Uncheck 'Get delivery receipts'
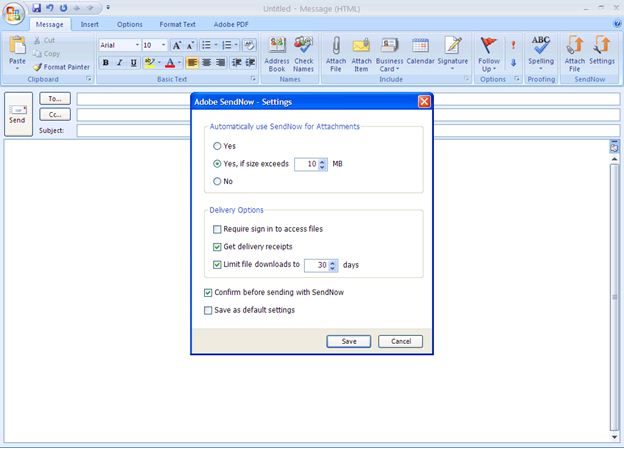Screen dimensions: 624x449 [217, 247]
